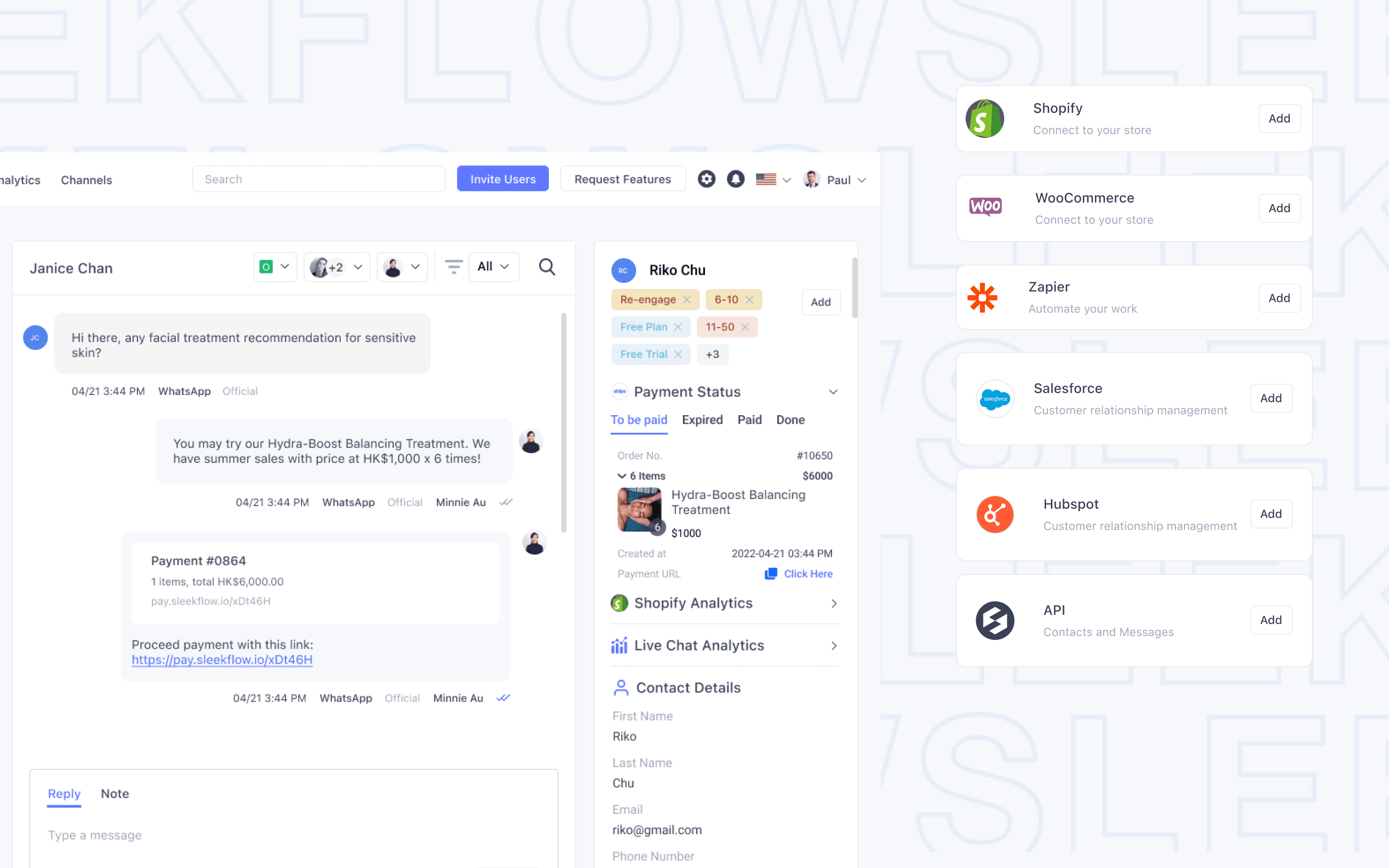Screen dimensions: 1389x868
Task: Select the To be paid payment tab
Action: tap(639, 419)
